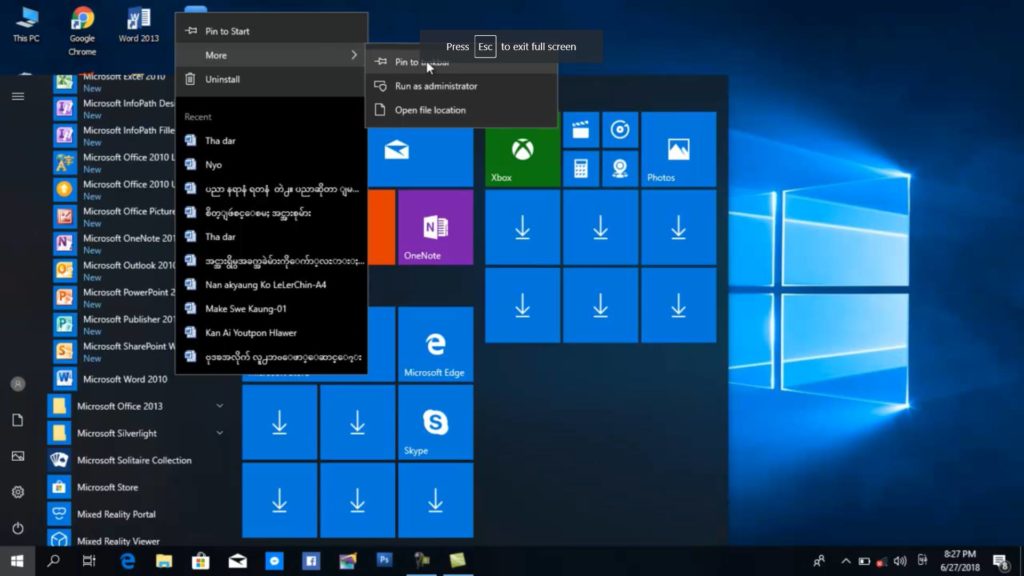Screen dimensions: 1024x576
Task: Open the Action Center notifications
Action: pyautogui.click(x=1000, y=561)
